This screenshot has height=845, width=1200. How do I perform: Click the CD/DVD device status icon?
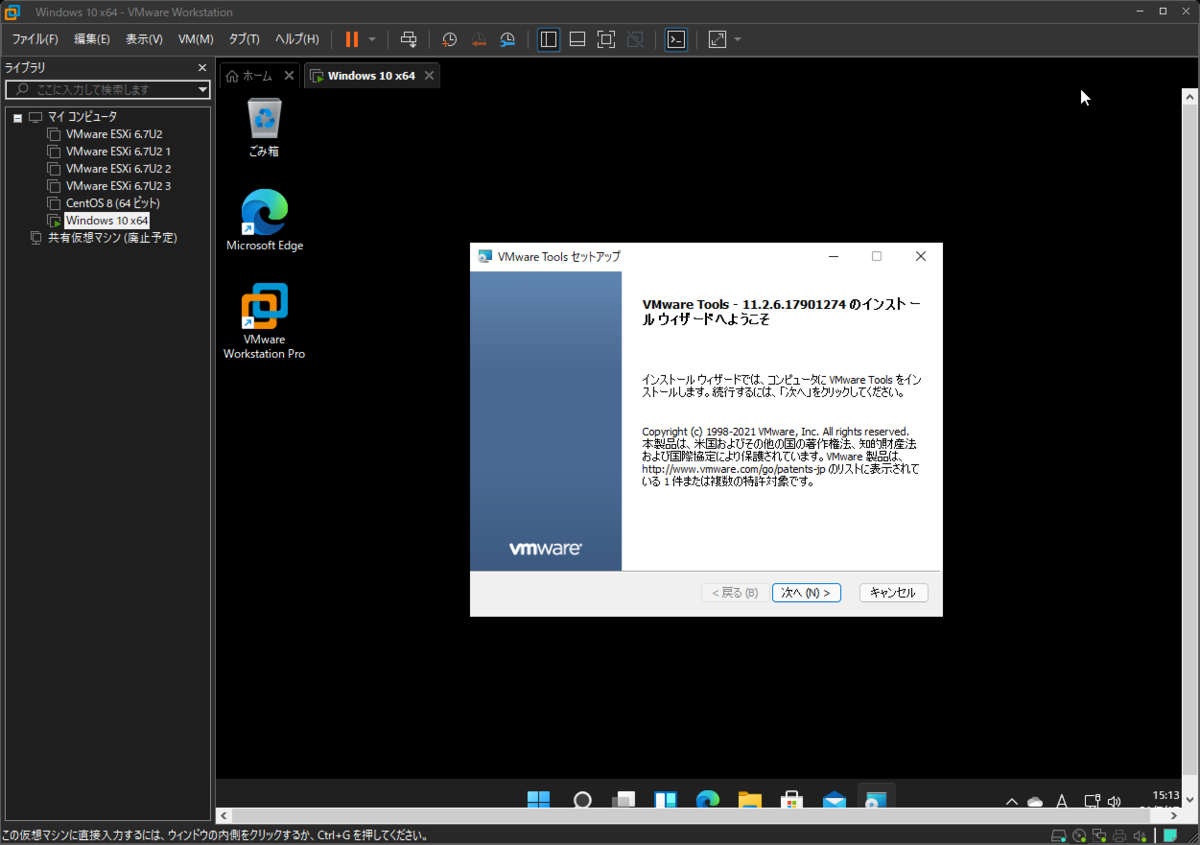tap(1079, 836)
